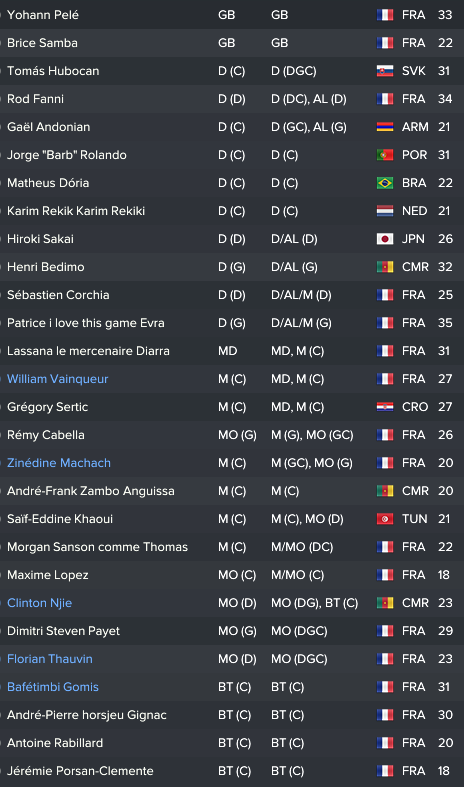Click the Netherlands flag on Karim Rekik's row
Image resolution: width=464 pixels, height=787 pixels.
tap(385, 211)
